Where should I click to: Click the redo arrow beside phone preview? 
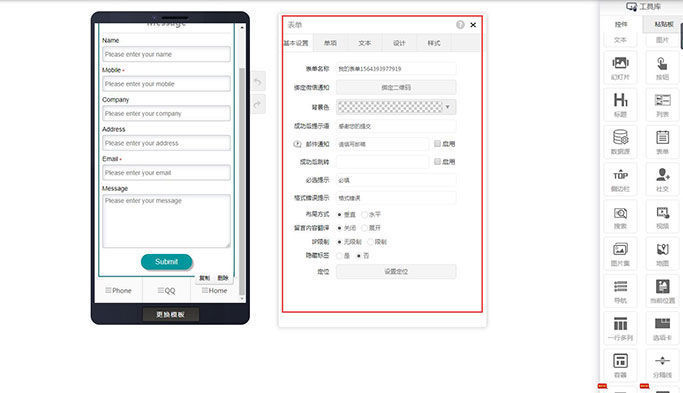[258, 104]
